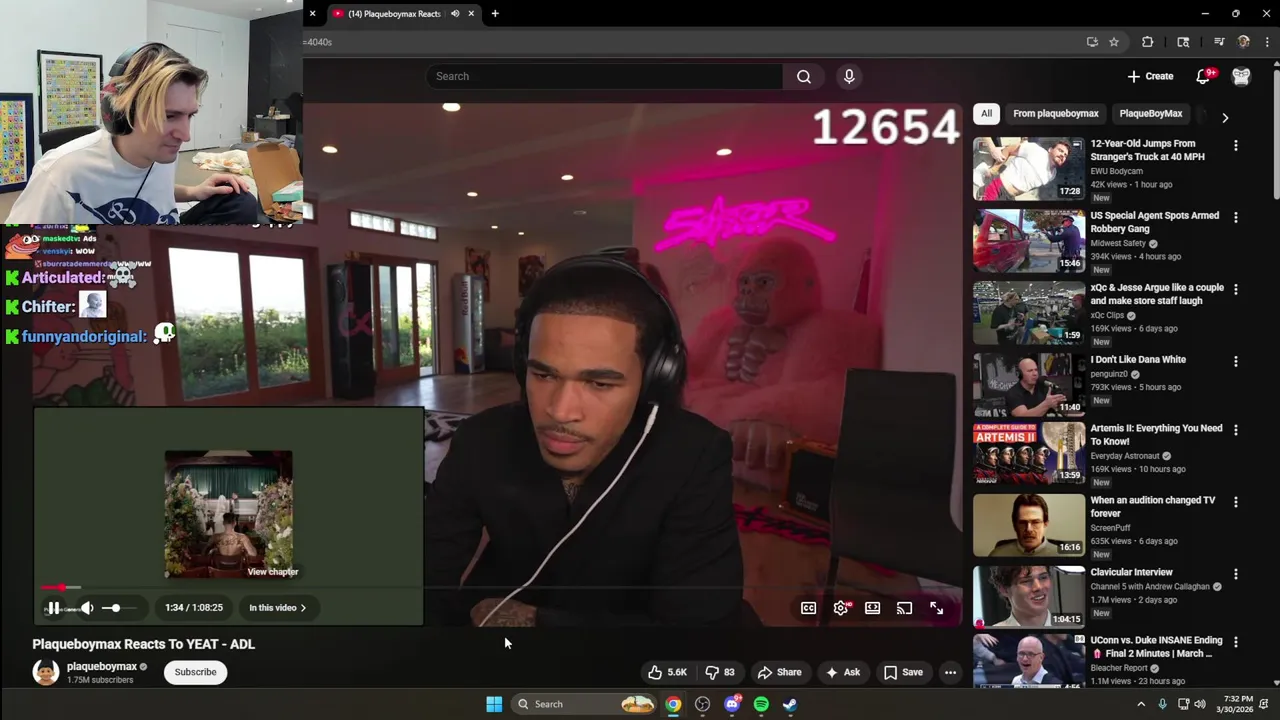Click 'US Special Agent Spots Armed Robbery' thumbnail

pos(1029,241)
